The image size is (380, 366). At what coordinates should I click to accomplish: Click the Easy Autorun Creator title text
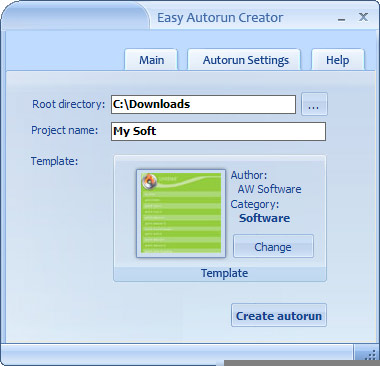click(x=220, y=18)
